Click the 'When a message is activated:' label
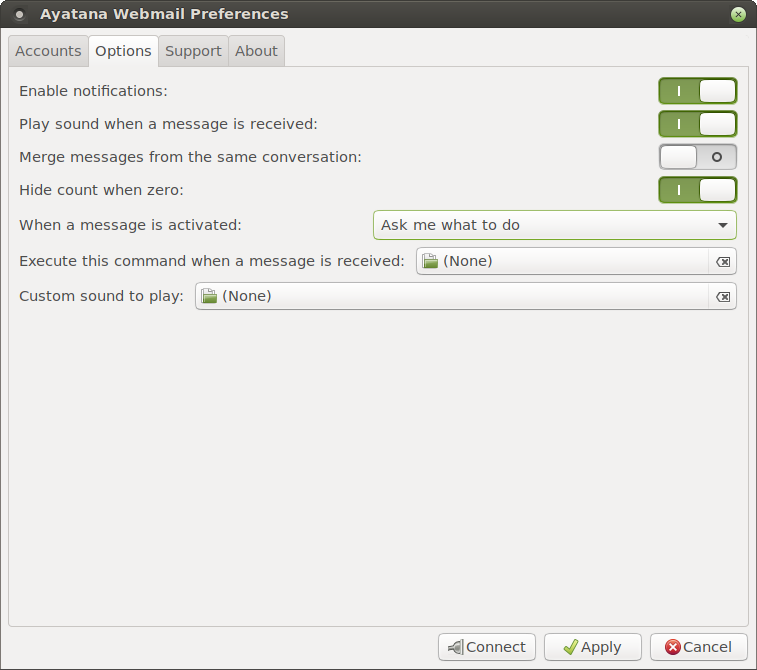This screenshot has height=670, width=757. tap(130, 225)
